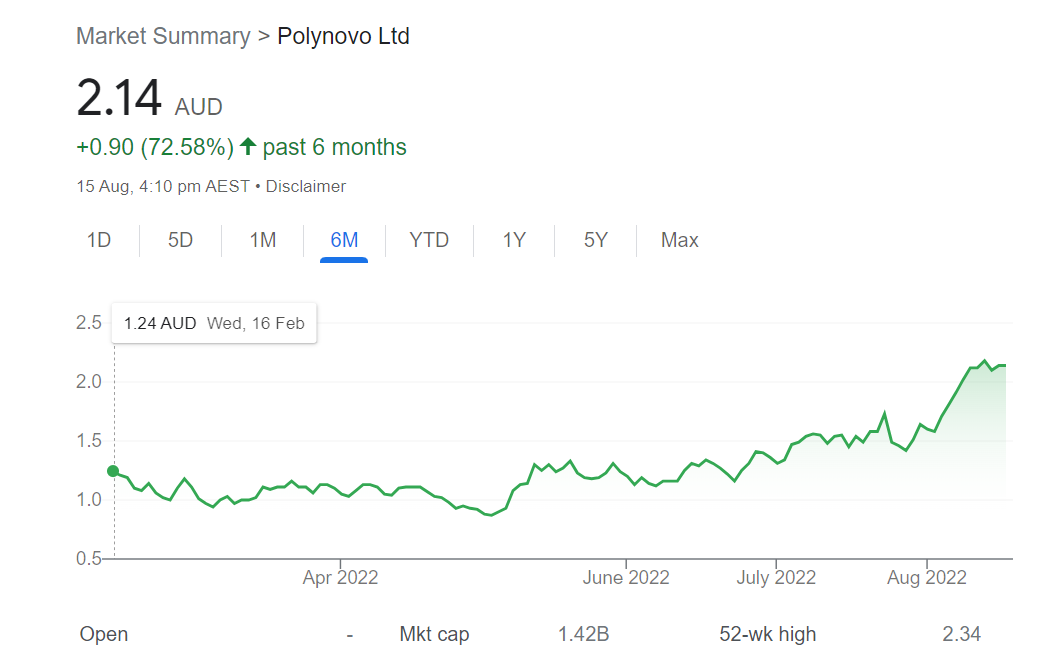This screenshot has width=1046, height=649.
Task: Click the 52-wk high value 2.34
Action: (x=961, y=634)
